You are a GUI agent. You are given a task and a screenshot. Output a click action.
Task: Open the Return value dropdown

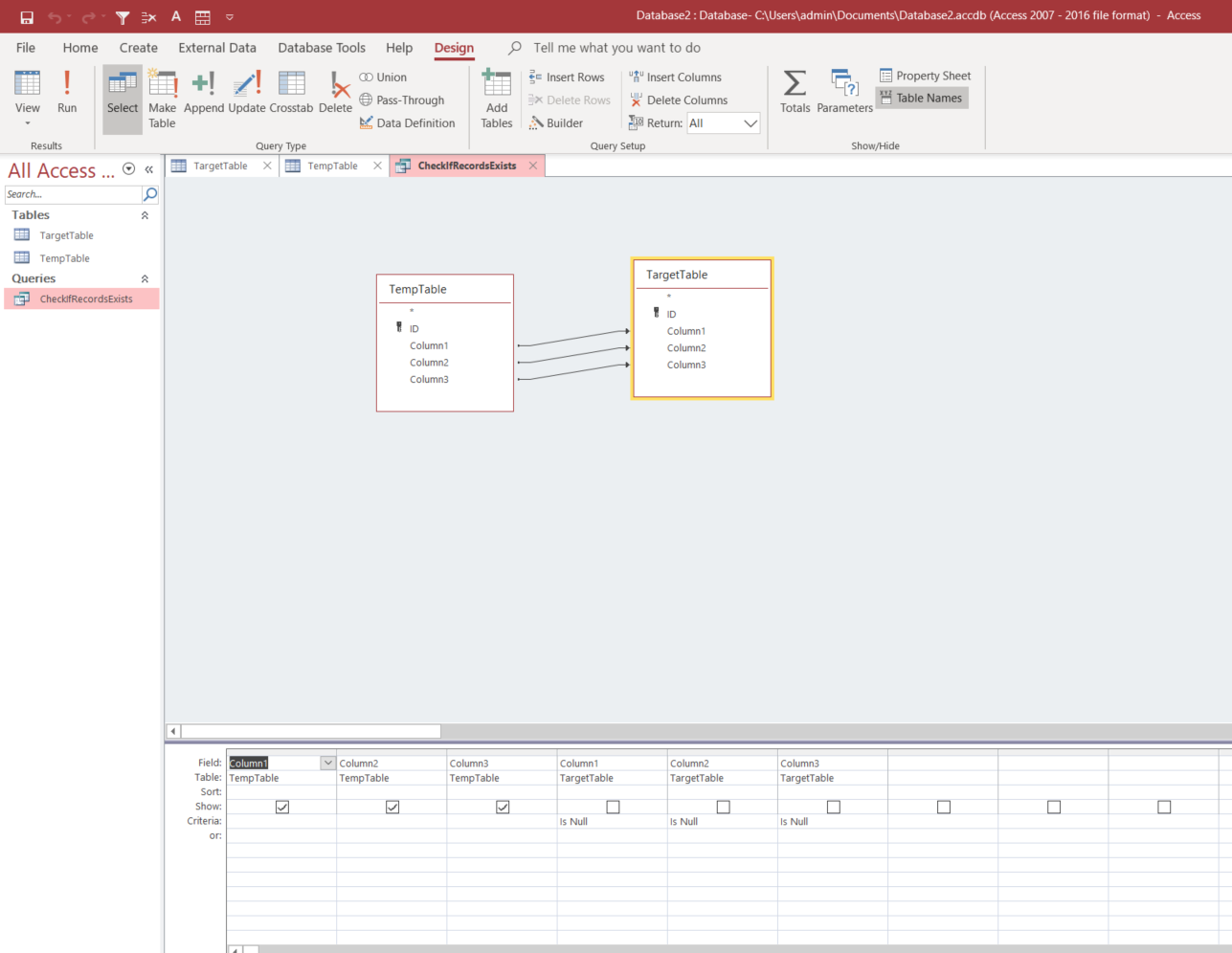tap(750, 123)
